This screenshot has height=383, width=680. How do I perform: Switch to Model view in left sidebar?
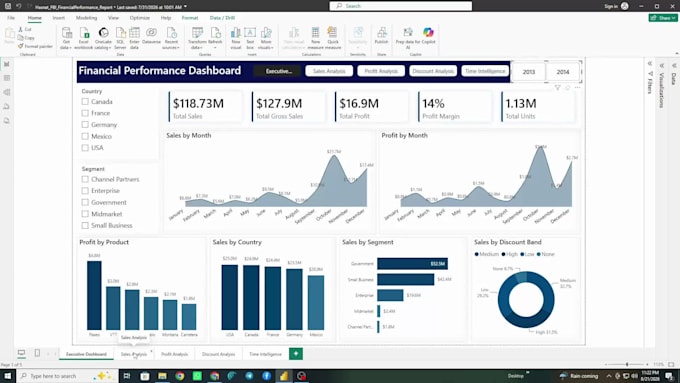[7, 92]
